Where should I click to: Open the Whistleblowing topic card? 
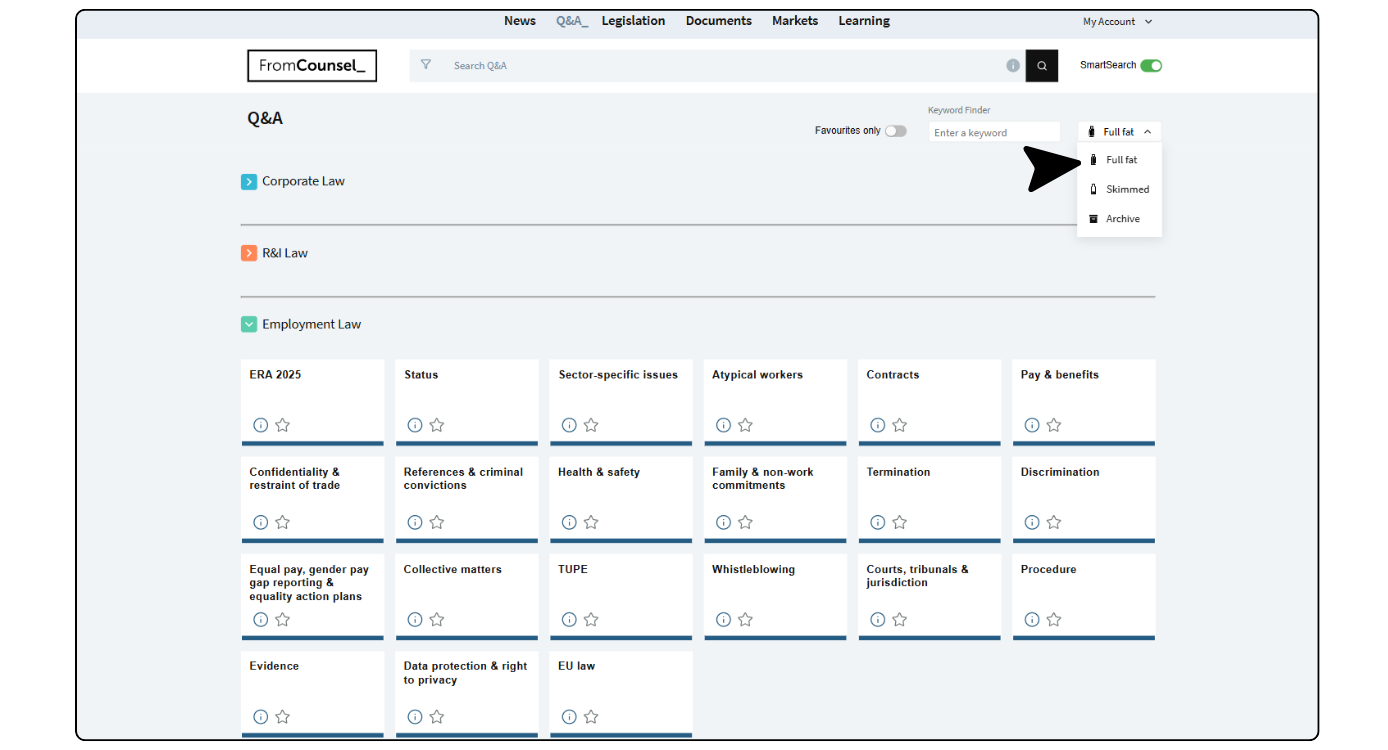[775, 597]
